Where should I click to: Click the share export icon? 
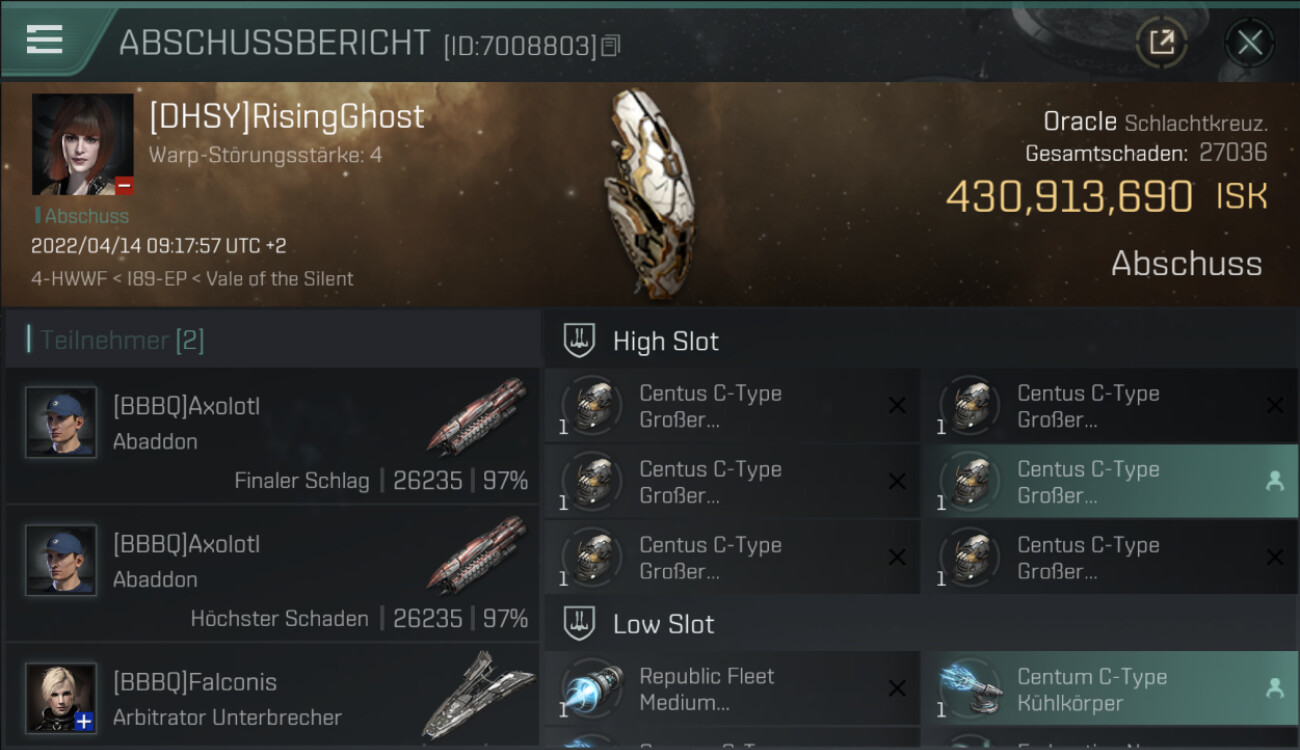(x=1161, y=43)
